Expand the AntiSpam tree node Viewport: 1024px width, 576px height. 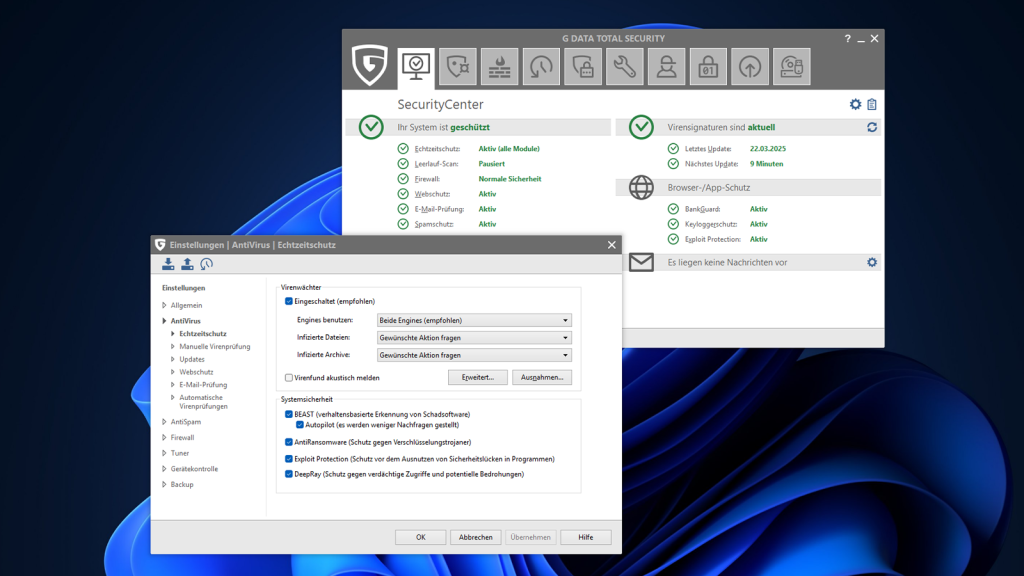[164, 422]
